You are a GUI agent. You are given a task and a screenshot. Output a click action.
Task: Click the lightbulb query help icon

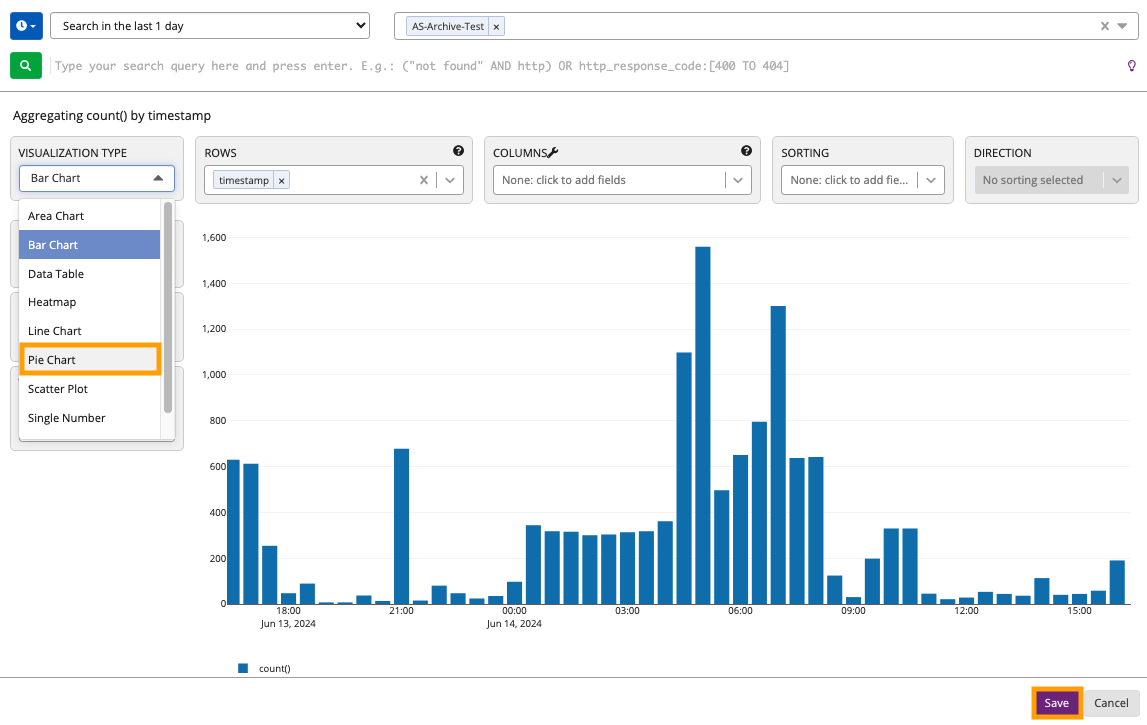click(x=1132, y=66)
